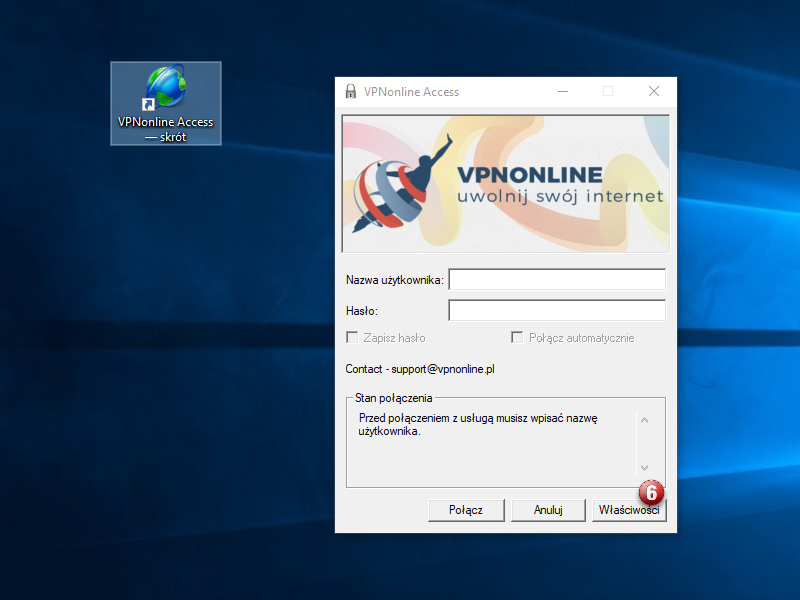Click scroll-up arrow in Stan połączenia box

point(644,420)
